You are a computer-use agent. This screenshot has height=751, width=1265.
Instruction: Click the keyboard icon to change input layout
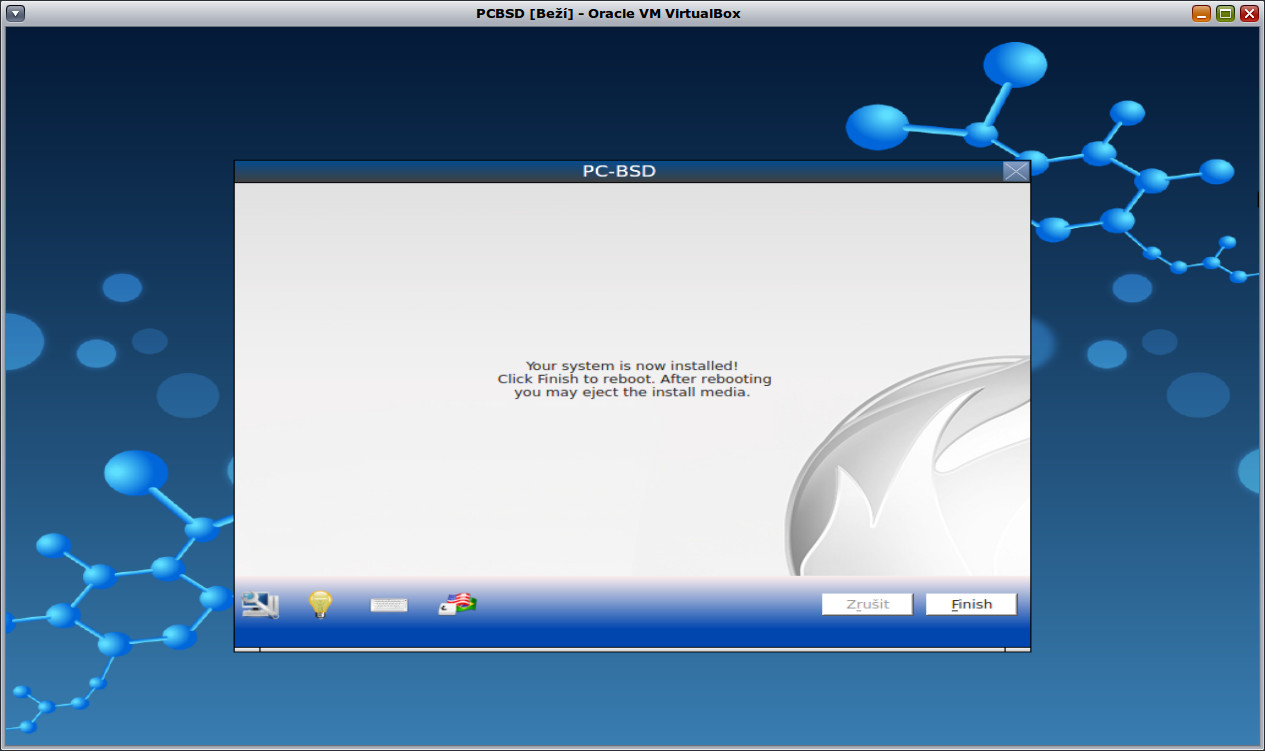(x=388, y=604)
